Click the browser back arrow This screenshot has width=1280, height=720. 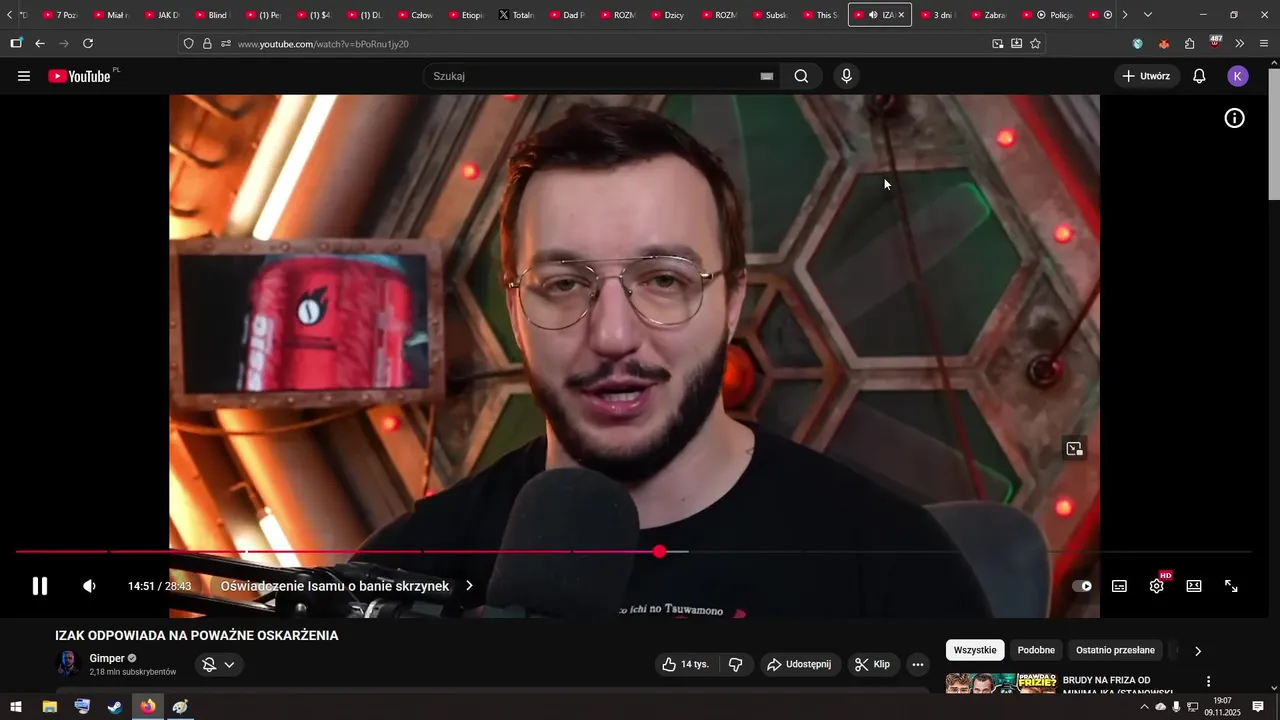40,44
